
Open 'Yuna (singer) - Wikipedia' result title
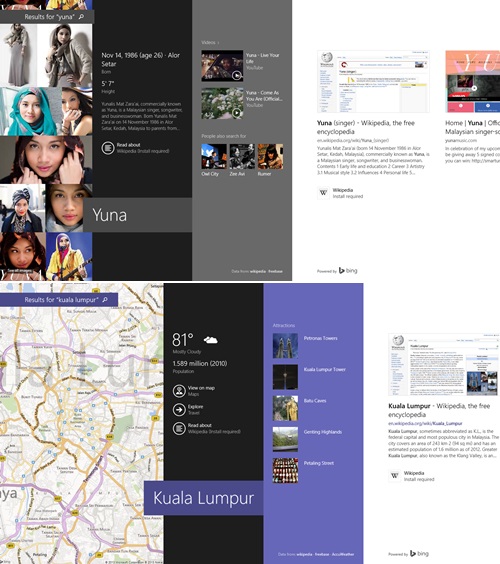(x=366, y=127)
